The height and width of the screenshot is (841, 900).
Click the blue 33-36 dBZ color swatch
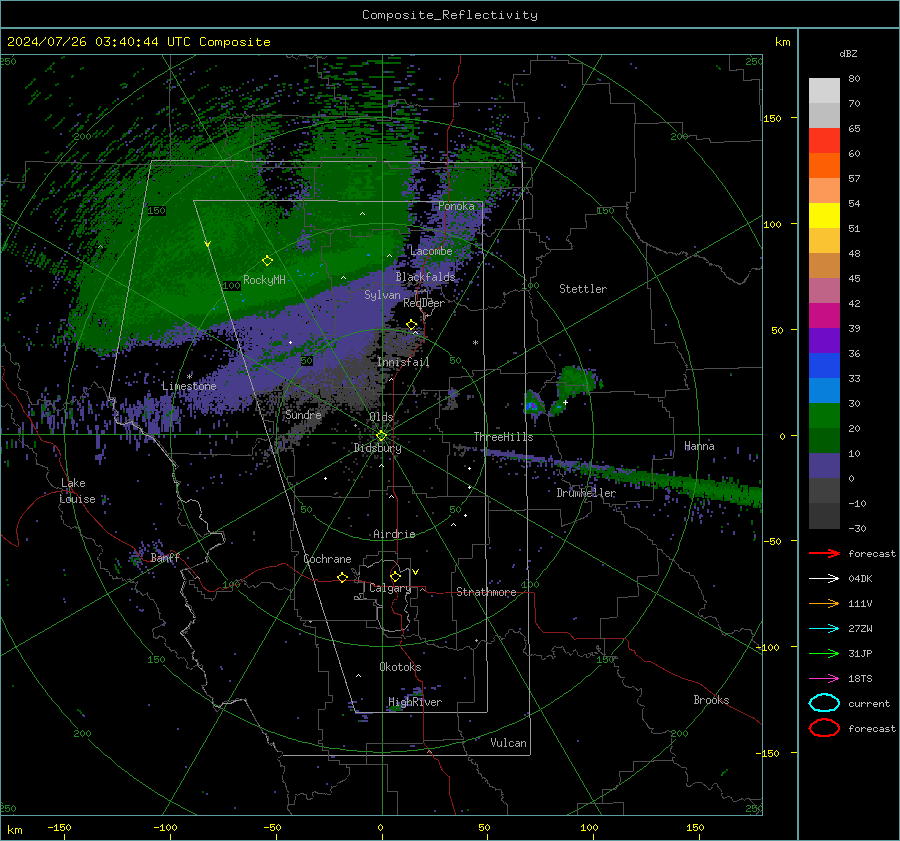(x=824, y=366)
